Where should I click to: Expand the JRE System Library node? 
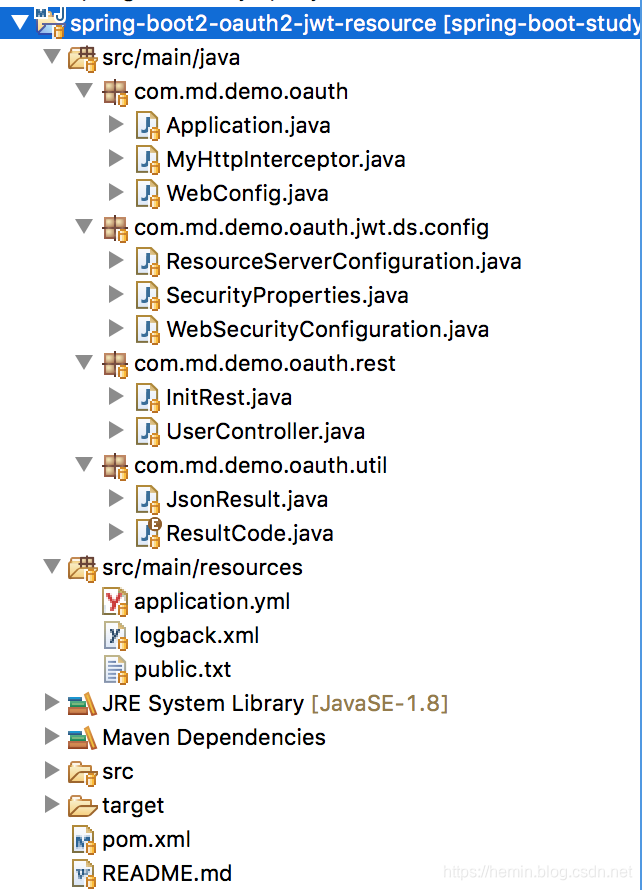[52, 703]
